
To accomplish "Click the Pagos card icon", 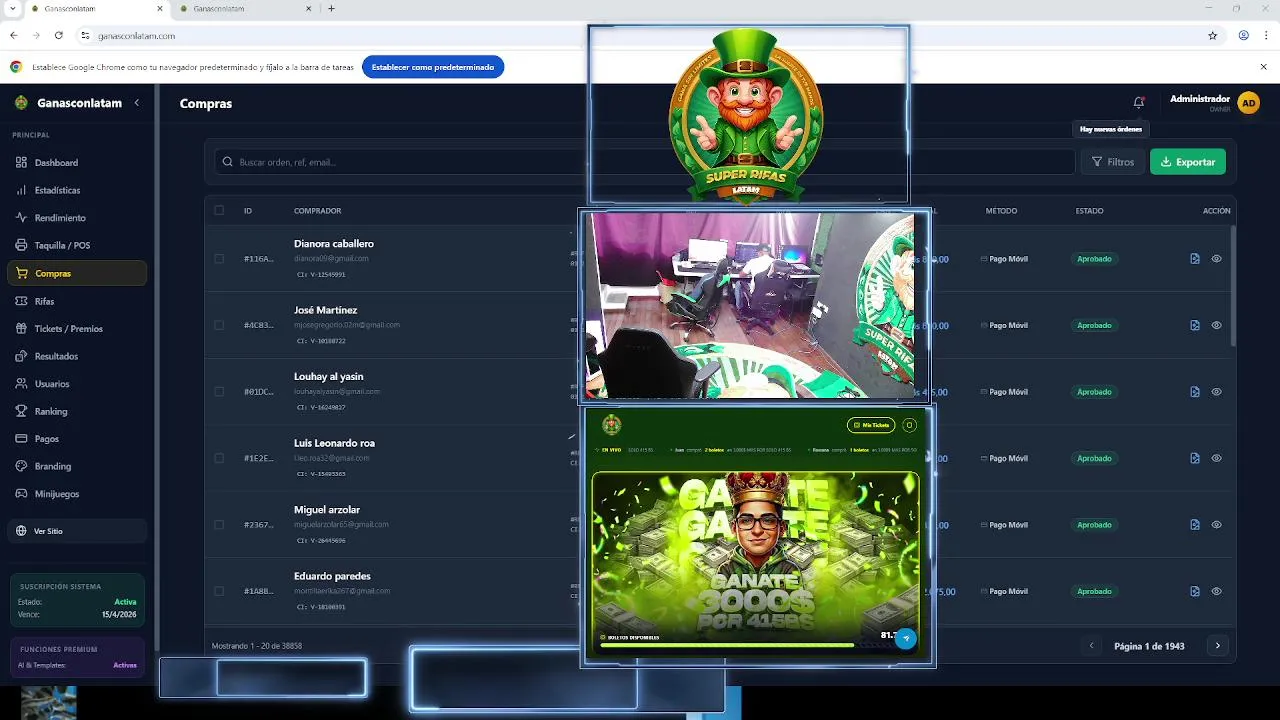I will pos(22,439).
